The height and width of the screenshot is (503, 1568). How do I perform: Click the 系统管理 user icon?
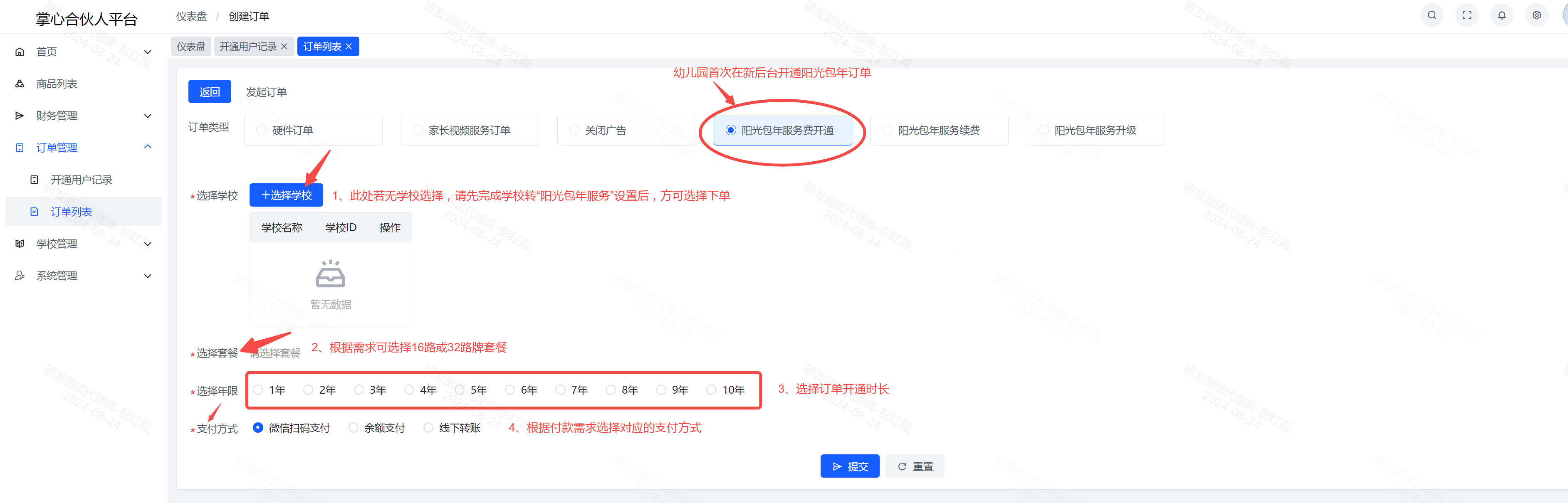pos(20,276)
